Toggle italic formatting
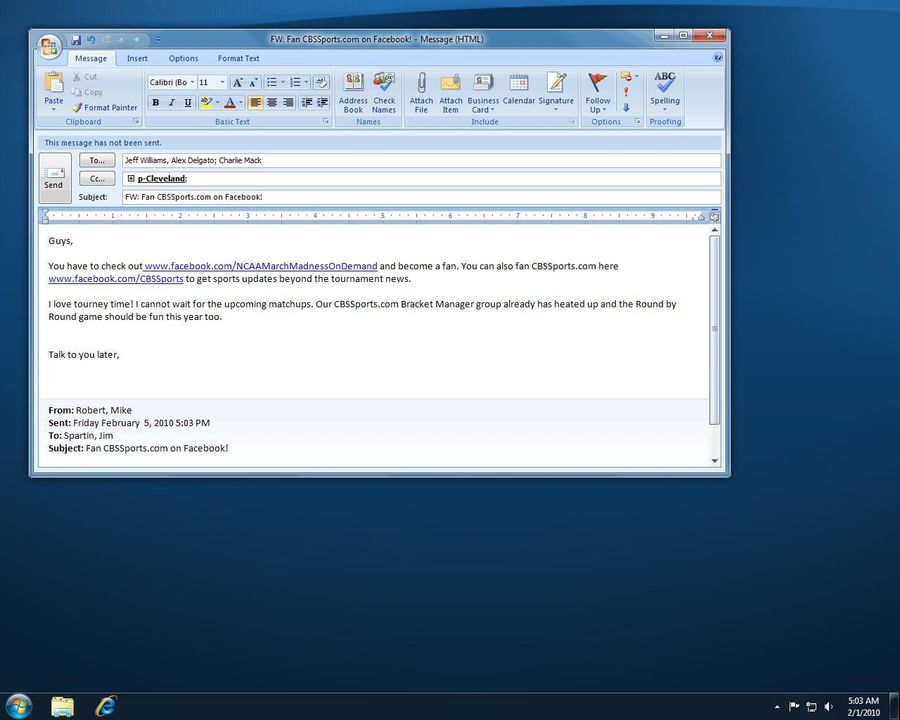The image size is (900, 720). (171, 102)
